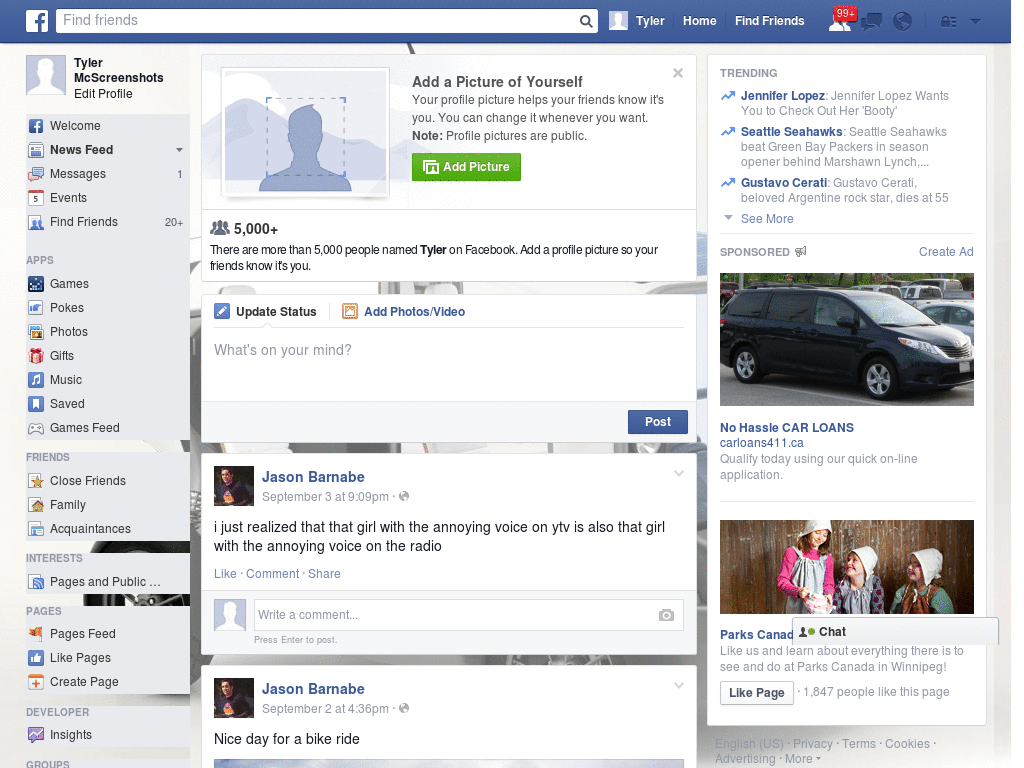Click the Like Page button
Viewport: 1024px width, 768px height.
[756, 692]
